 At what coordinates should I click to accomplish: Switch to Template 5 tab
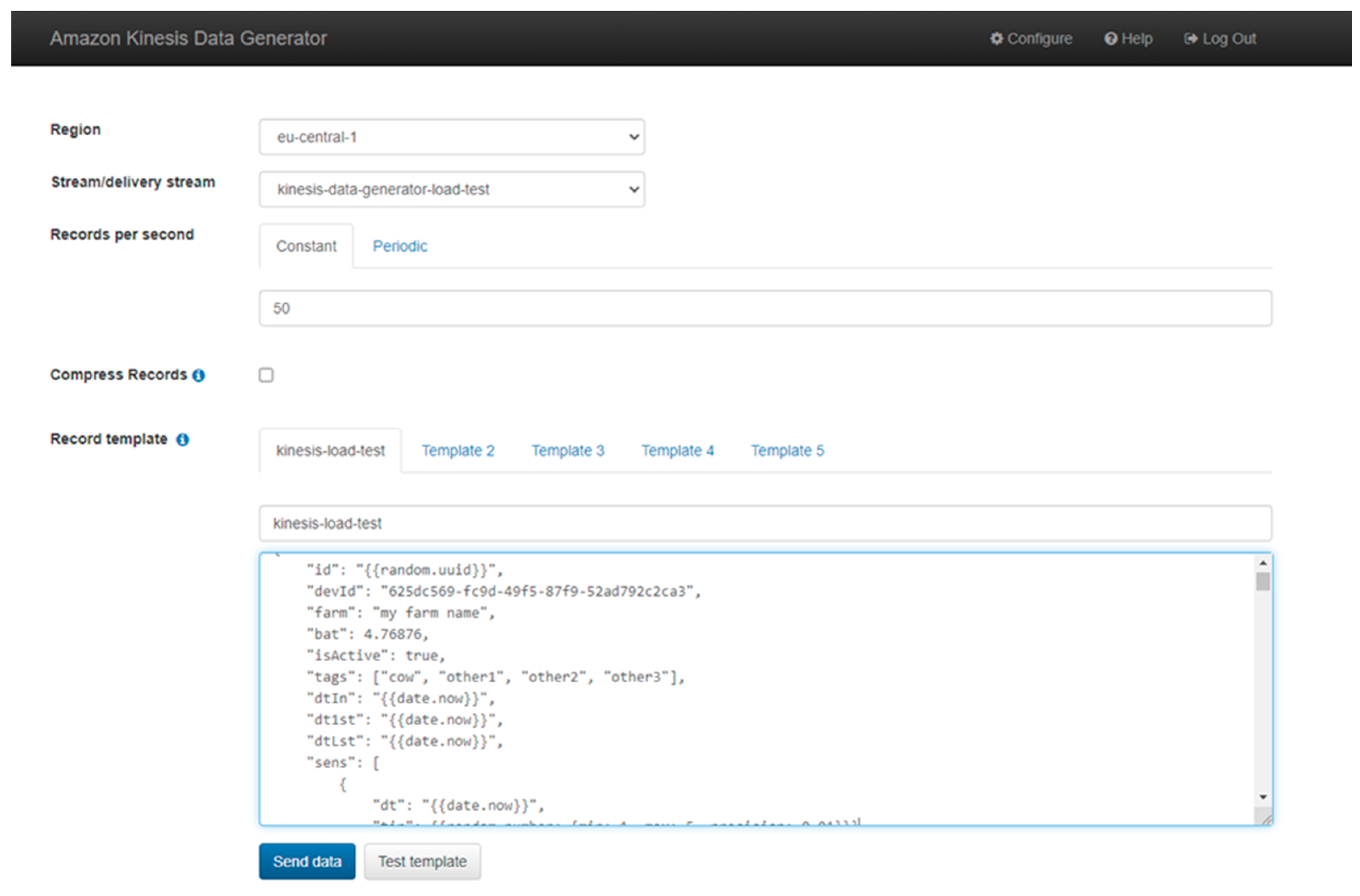787,451
